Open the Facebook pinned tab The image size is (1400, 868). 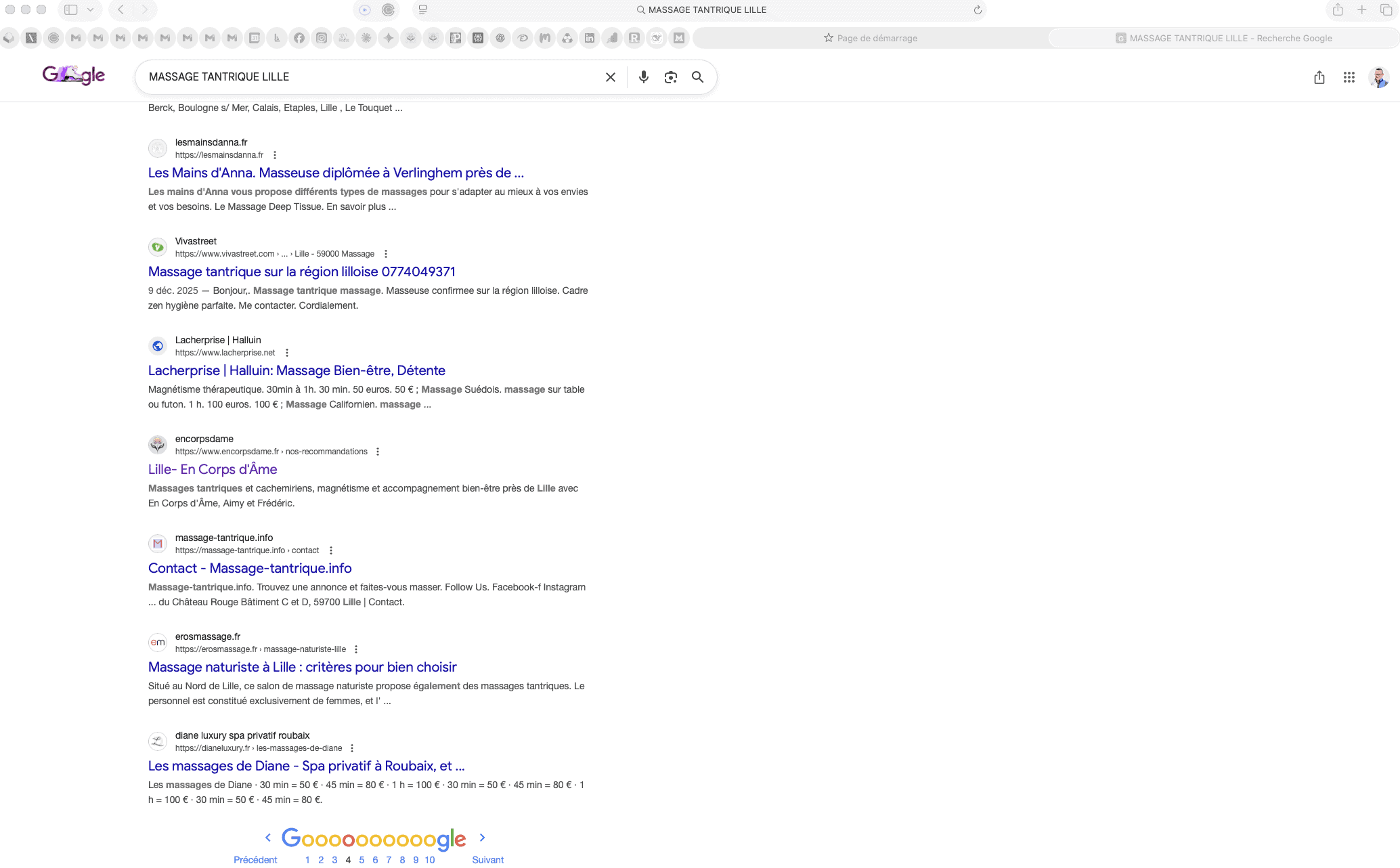click(x=299, y=38)
